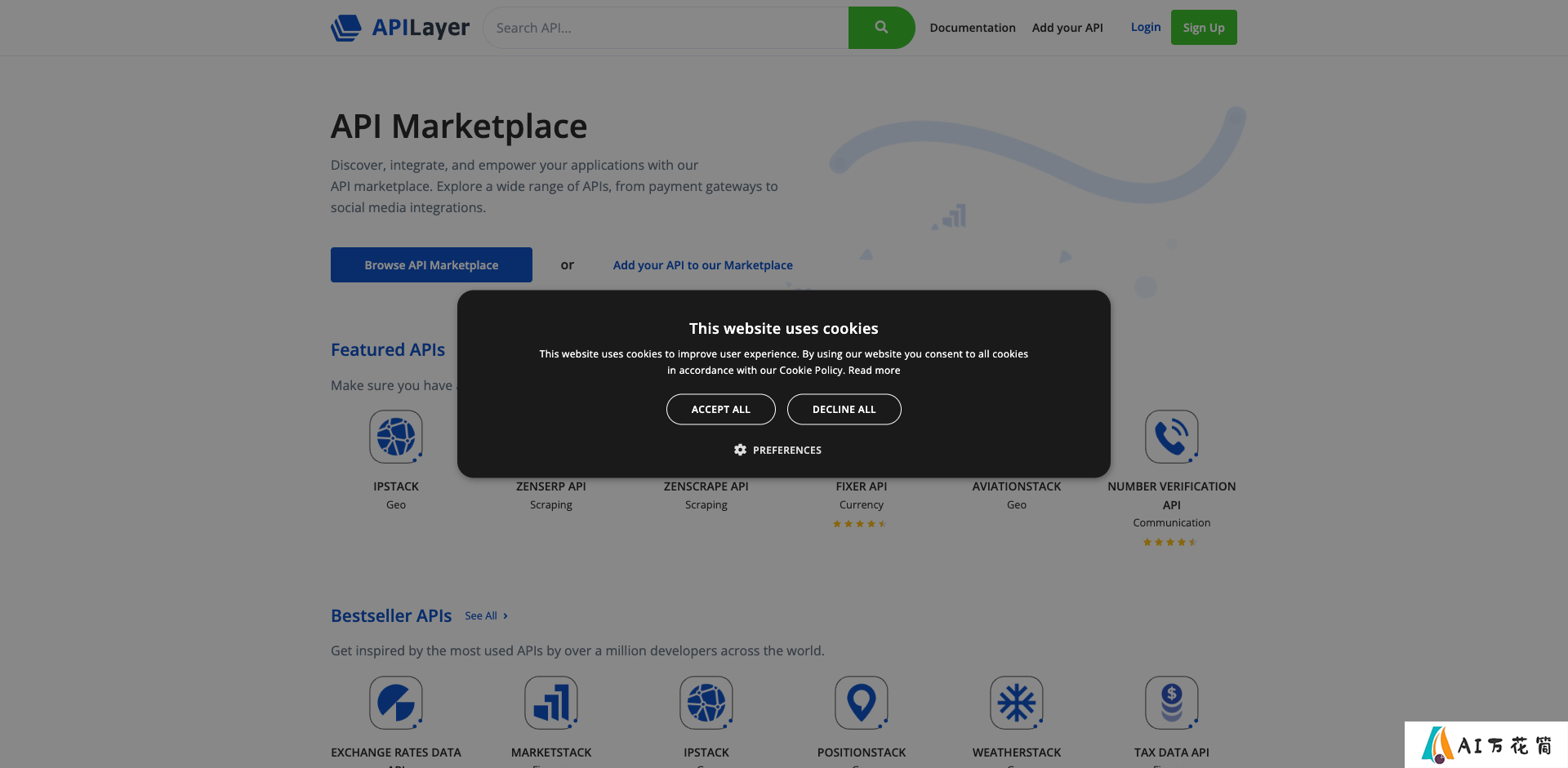Follow Add your API to our Marketplace link

pos(703,265)
